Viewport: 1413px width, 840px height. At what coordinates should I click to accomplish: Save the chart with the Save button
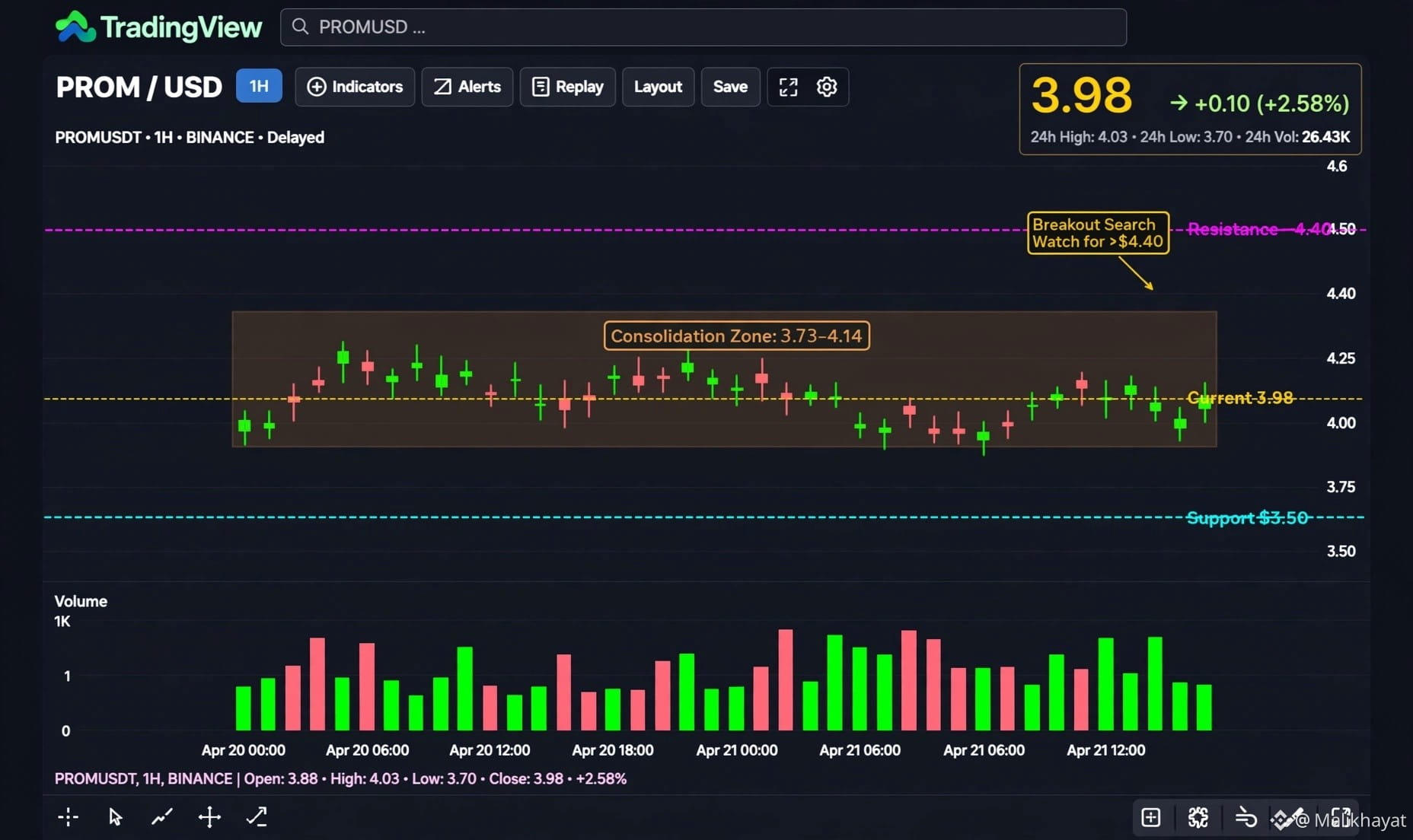pyautogui.click(x=731, y=87)
